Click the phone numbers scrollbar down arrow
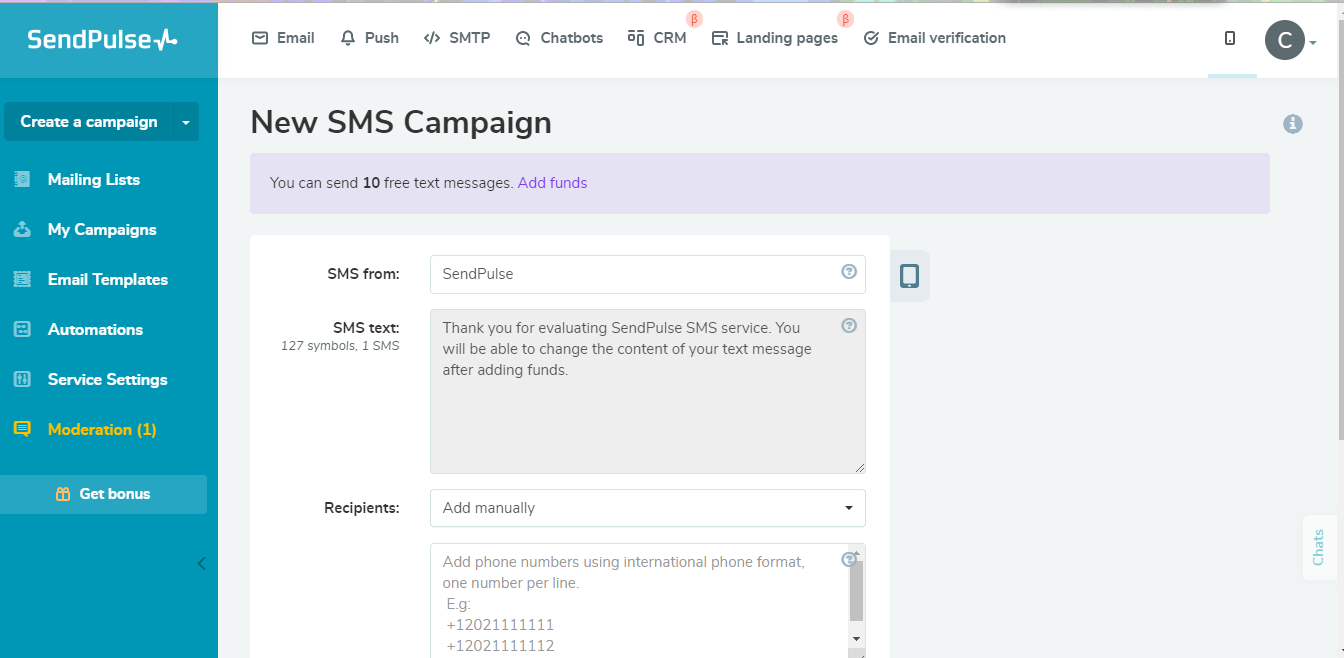1344x658 pixels. (856, 638)
